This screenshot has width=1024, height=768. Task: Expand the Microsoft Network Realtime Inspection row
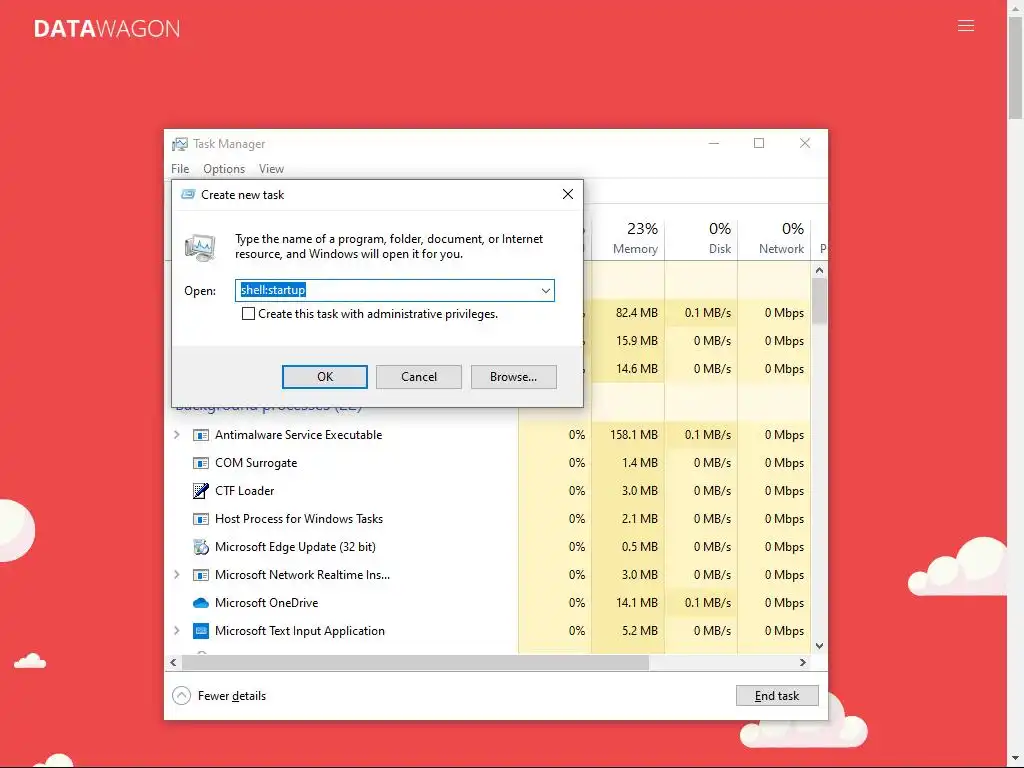[176, 575]
